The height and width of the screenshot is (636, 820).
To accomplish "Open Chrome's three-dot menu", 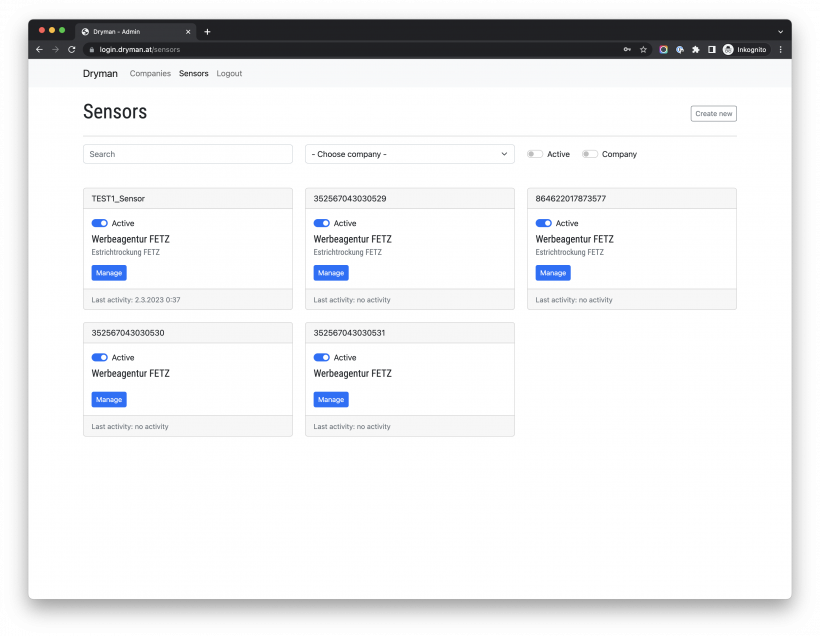I will [x=780, y=49].
